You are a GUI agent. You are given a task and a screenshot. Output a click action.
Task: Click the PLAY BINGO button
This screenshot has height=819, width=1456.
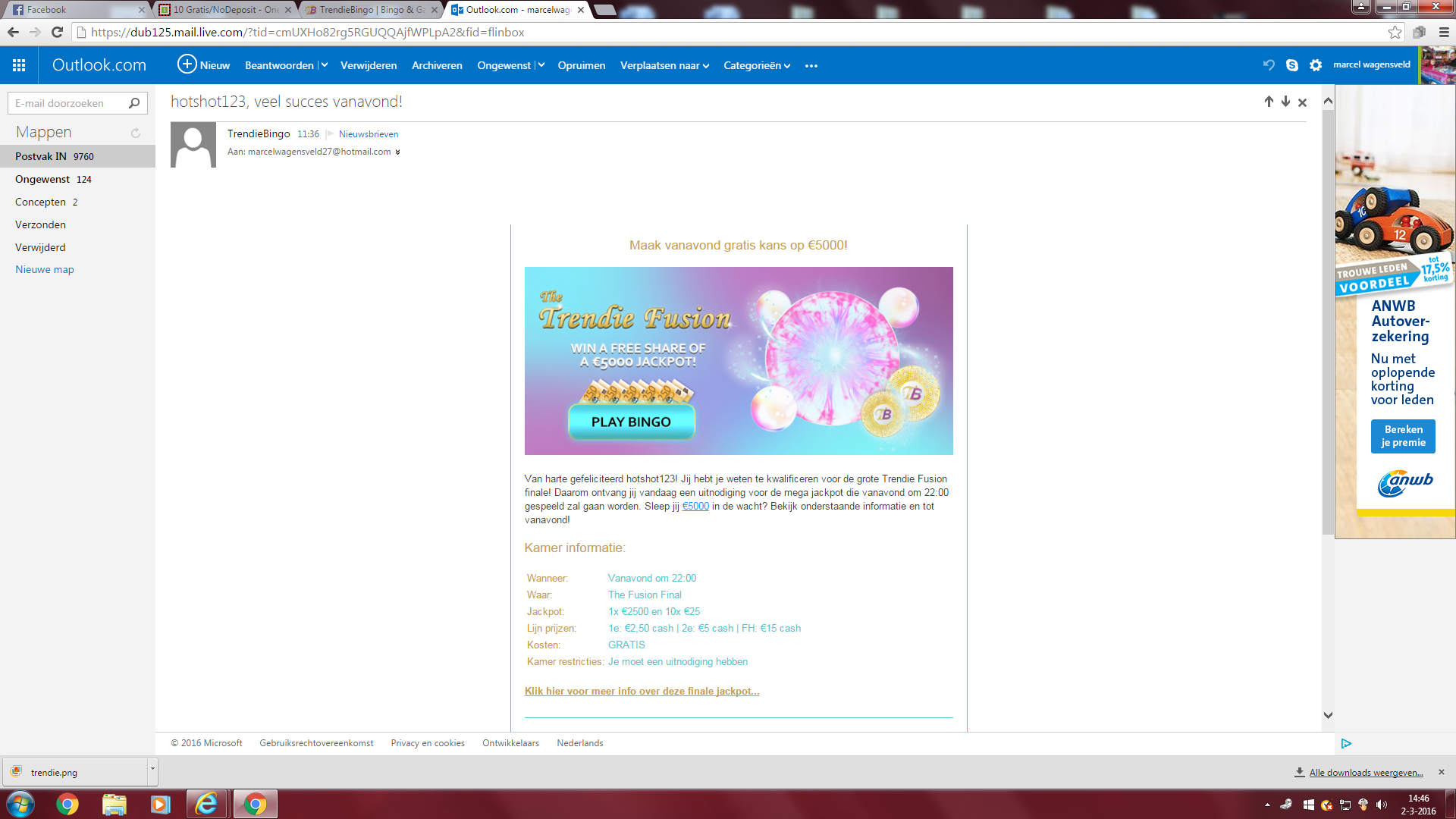[x=632, y=422]
